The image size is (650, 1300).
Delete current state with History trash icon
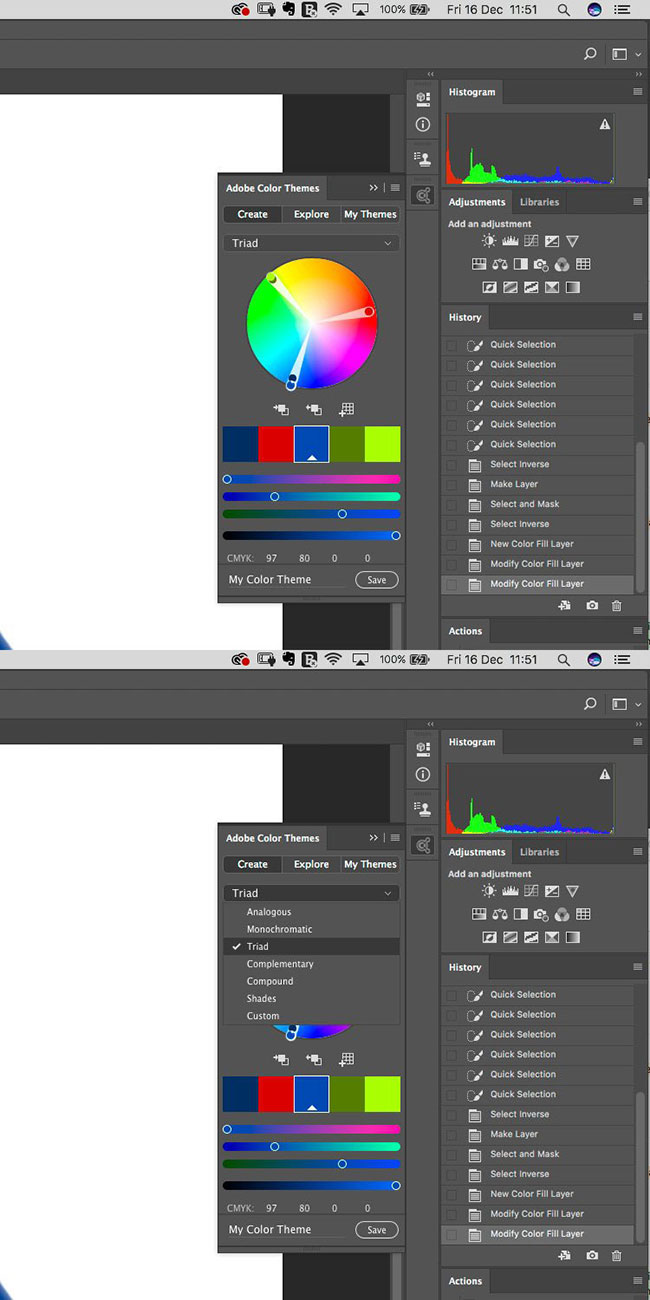tap(616, 606)
